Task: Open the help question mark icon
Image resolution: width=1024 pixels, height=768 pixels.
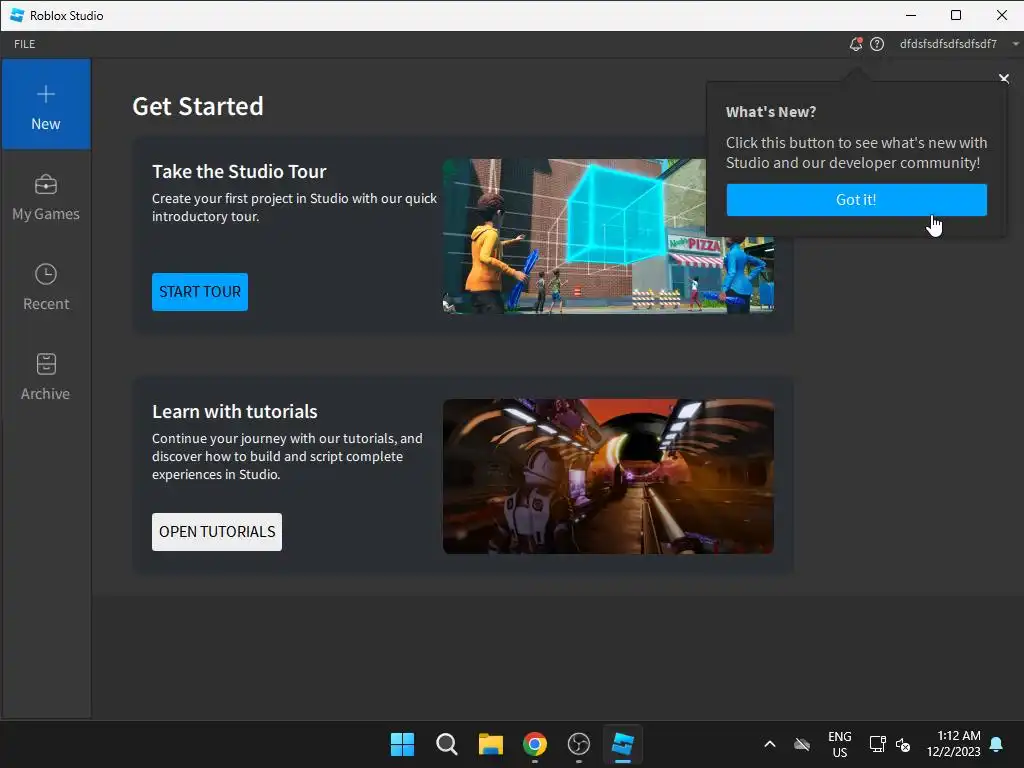Action: tap(877, 44)
